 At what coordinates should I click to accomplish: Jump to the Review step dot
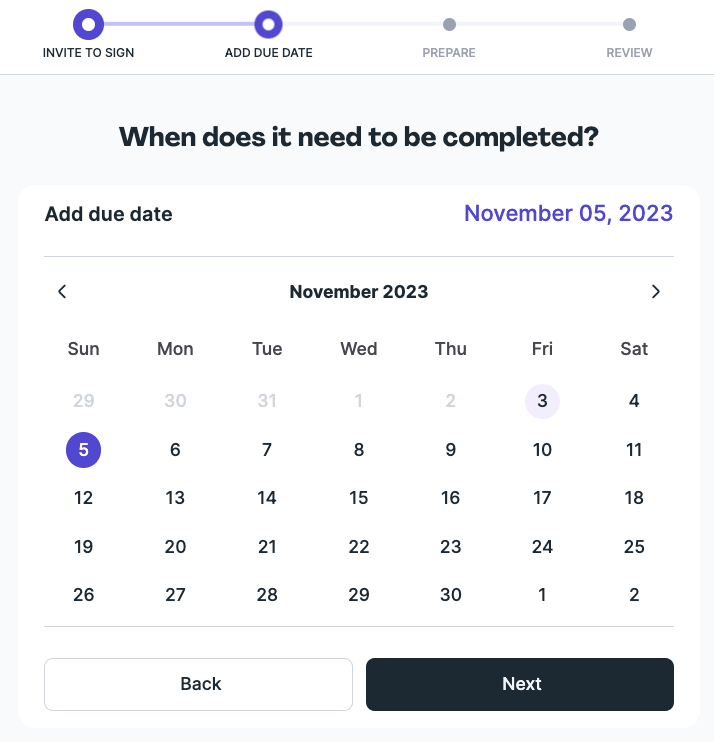[x=629, y=24]
